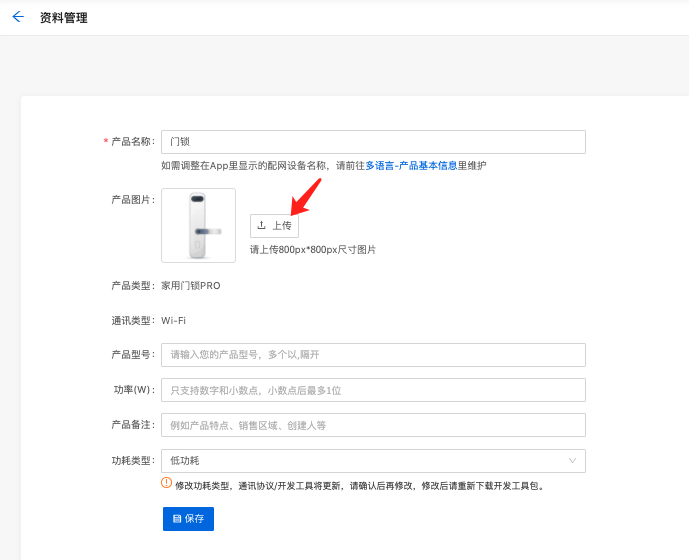Click the Wi-Fi communication type value
This screenshot has height=560, width=689.
point(173,321)
